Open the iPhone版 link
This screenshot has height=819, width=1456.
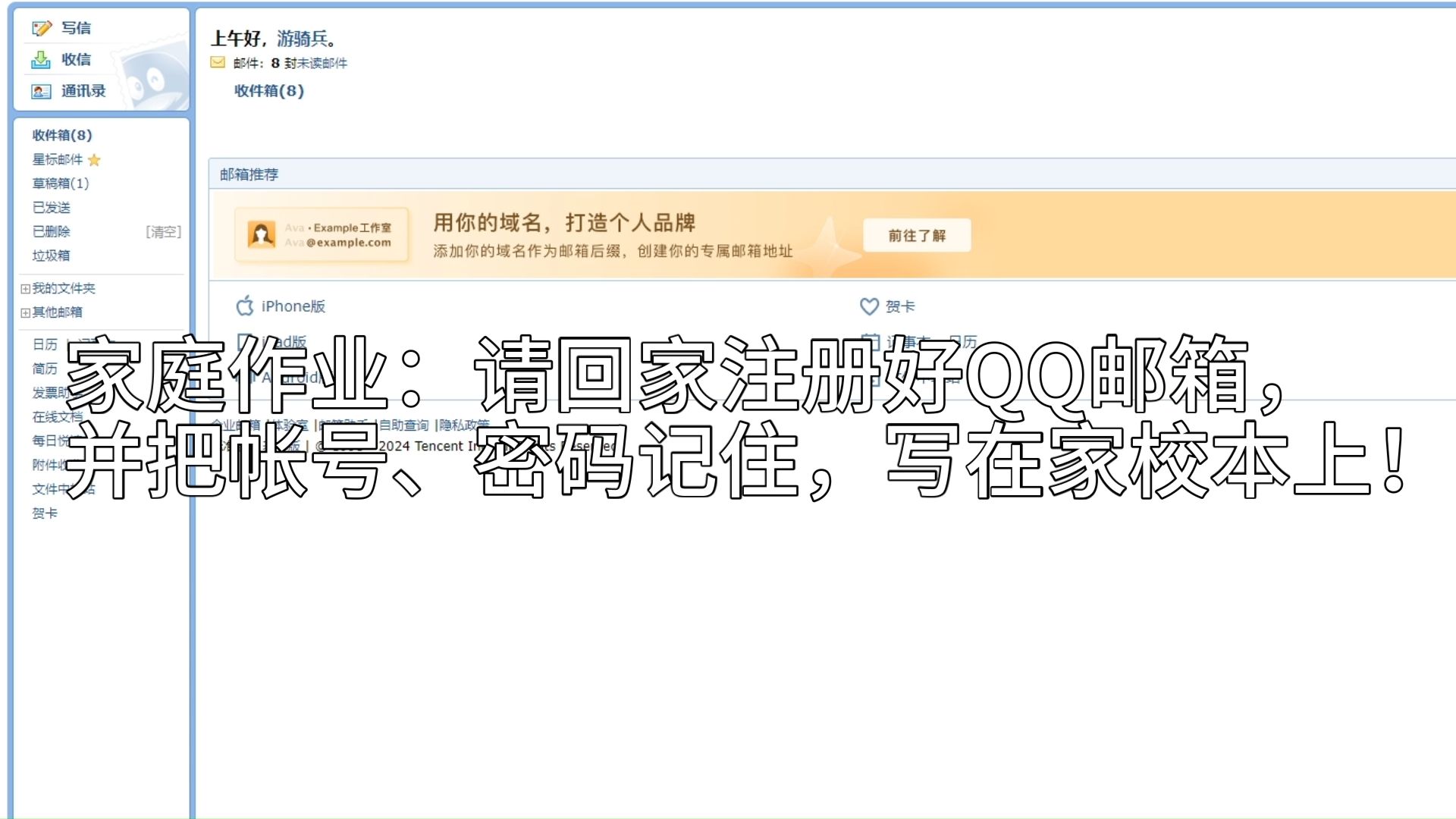click(x=293, y=306)
